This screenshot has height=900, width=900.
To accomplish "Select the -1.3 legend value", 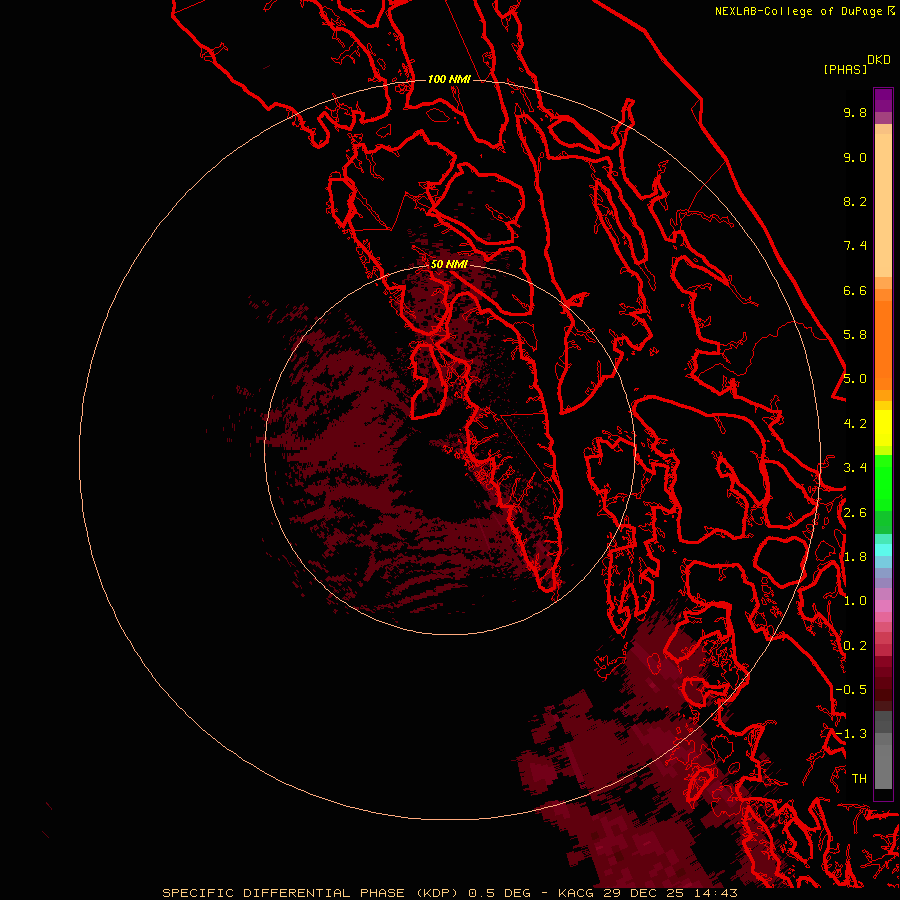I will pyautogui.click(x=851, y=734).
